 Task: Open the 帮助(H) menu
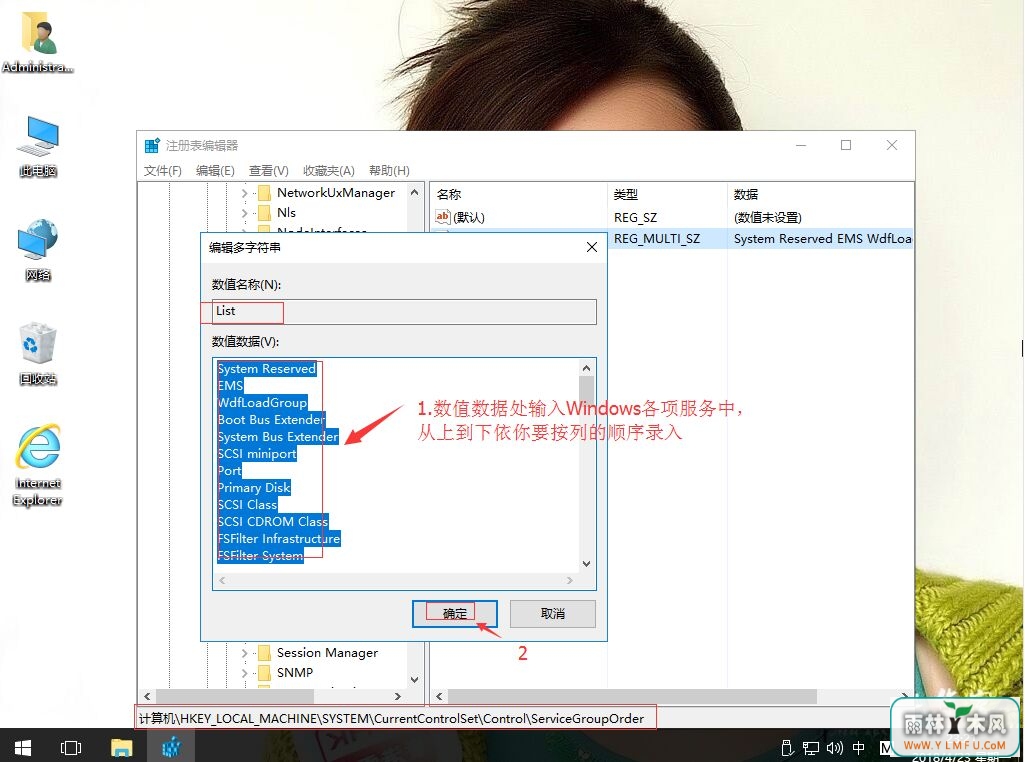pos(389,171)
